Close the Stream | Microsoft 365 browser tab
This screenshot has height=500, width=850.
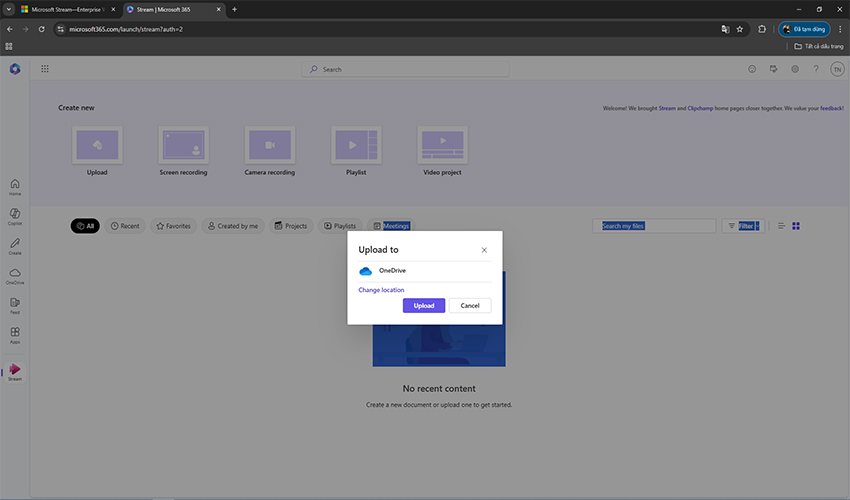218,9
